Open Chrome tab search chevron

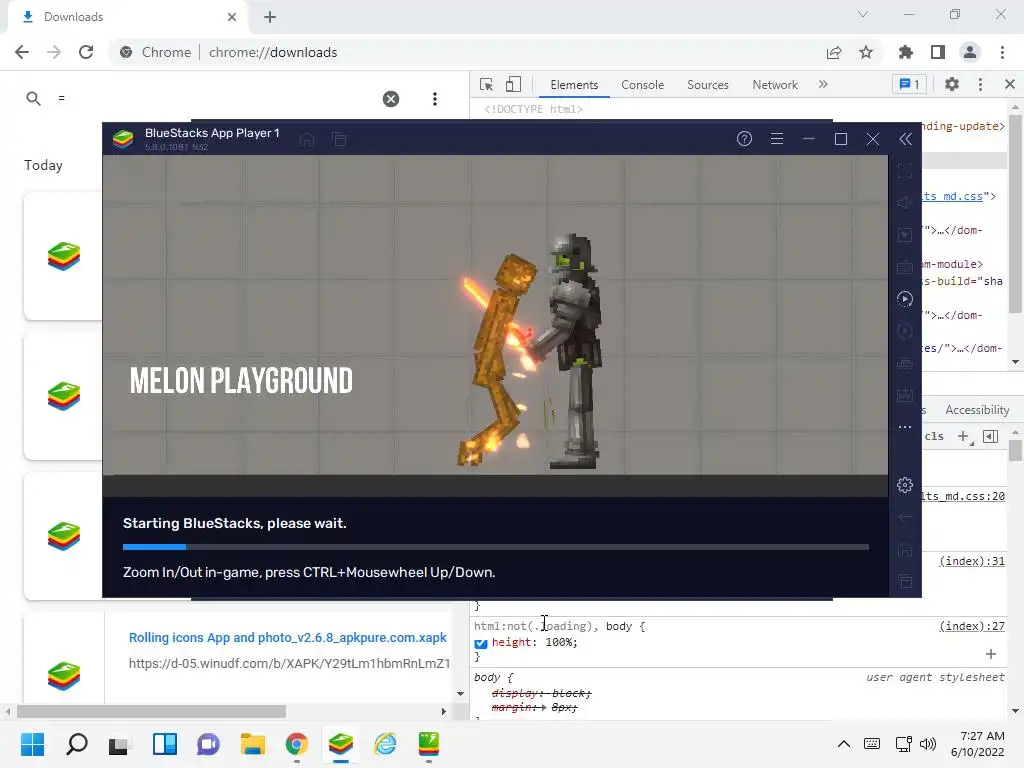tap(863, 14)
